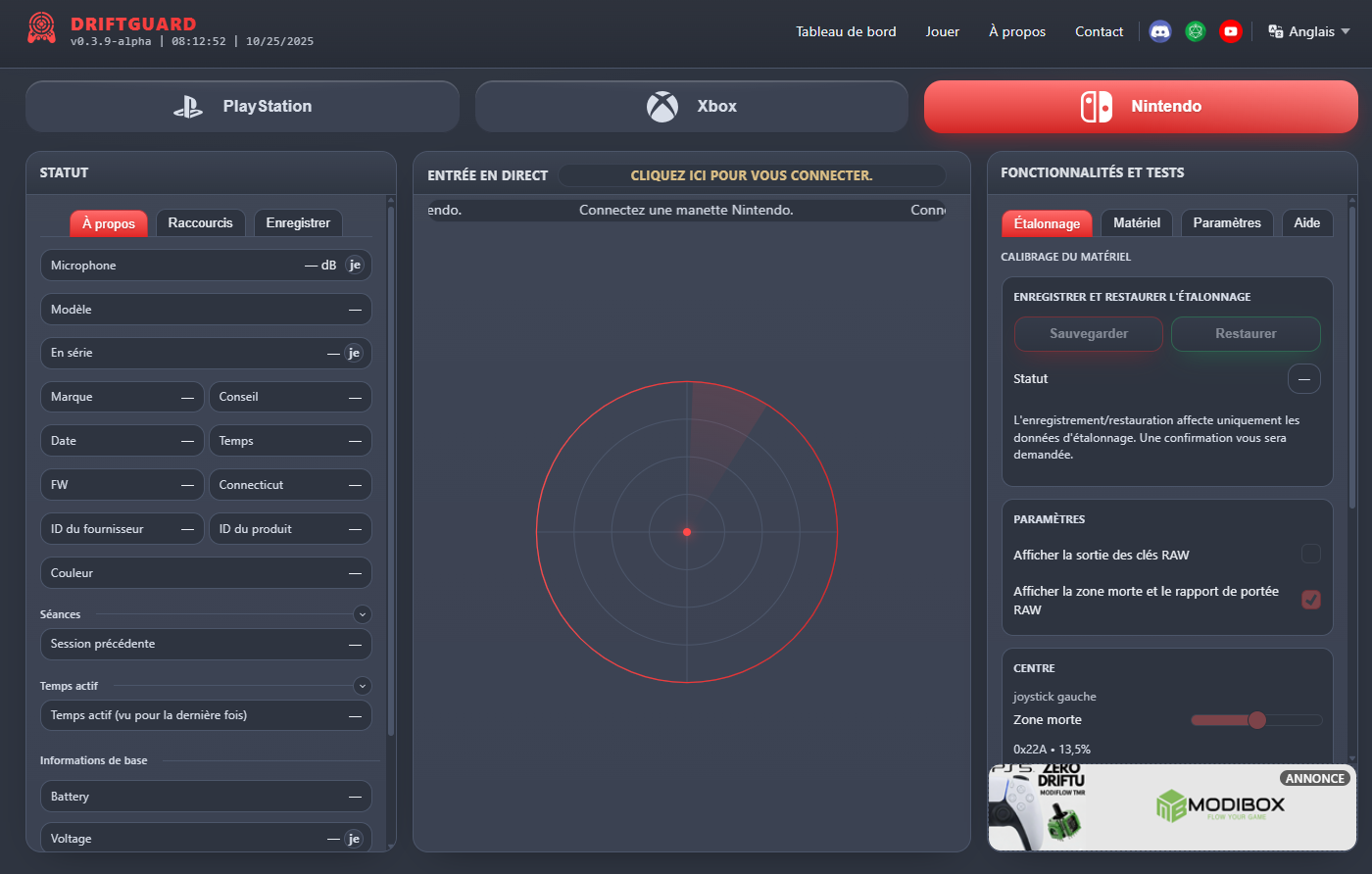Adjust the Zone morte slider handle
The height and width of the screenshot is (874, 1372).
[x=1256, y=720]
